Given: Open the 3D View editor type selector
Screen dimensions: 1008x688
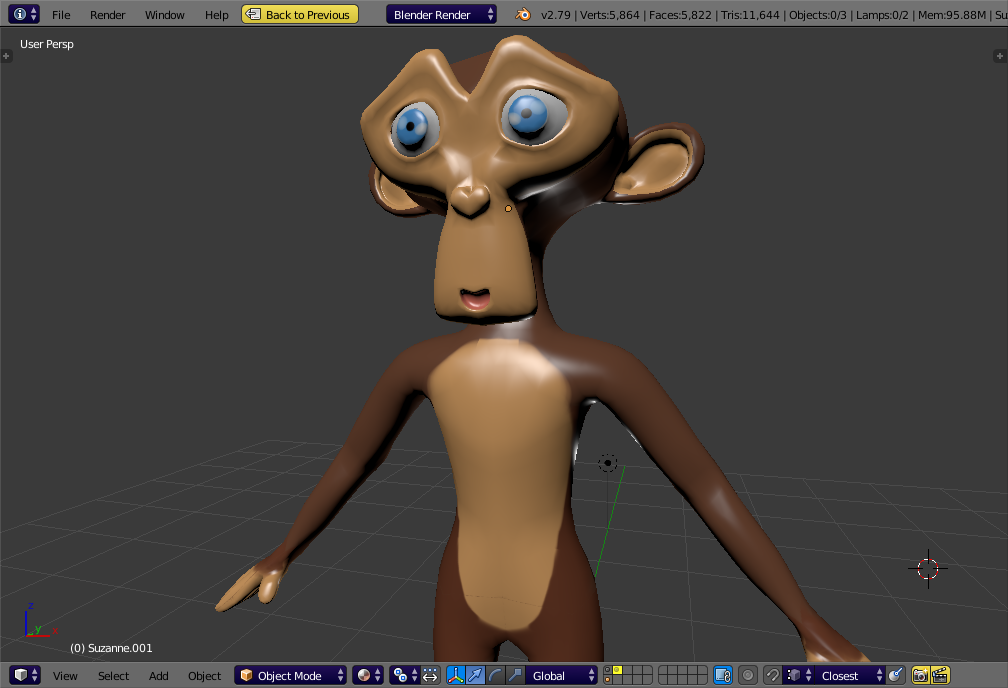Looking at the screenshot, I should click(26, 675).
